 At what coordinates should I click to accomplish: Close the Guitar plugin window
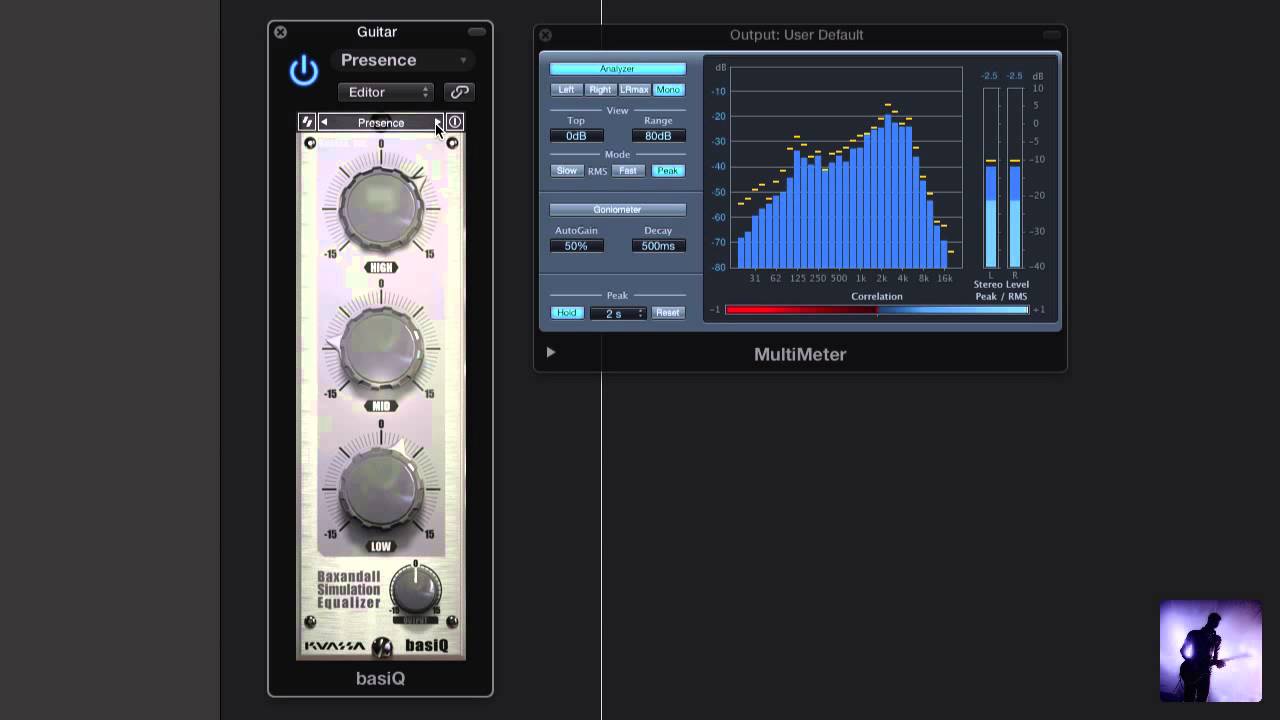280,32
